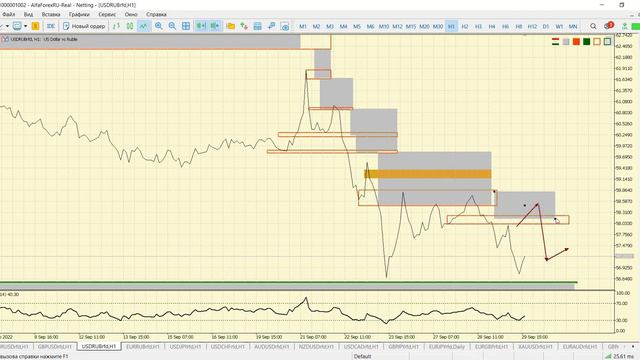Expand the chat icon dropdown arrow
This screenshot has width=640, height=360.
coord(25,26)
